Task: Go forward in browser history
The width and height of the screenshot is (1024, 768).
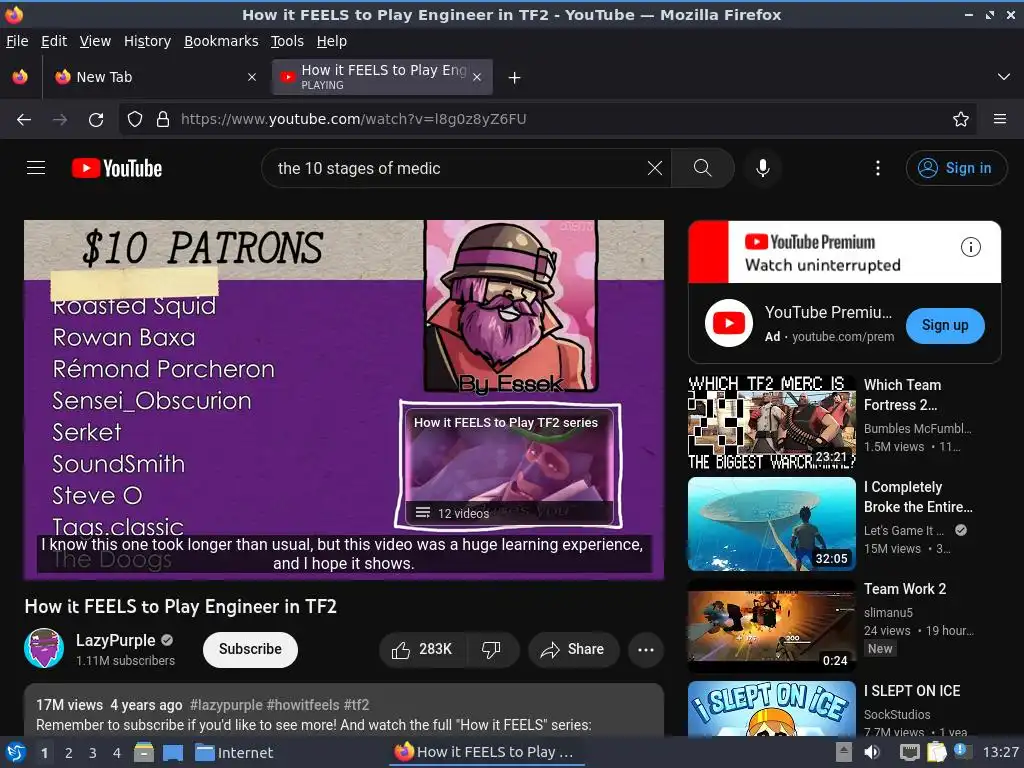Action: (x=60, y=119)
